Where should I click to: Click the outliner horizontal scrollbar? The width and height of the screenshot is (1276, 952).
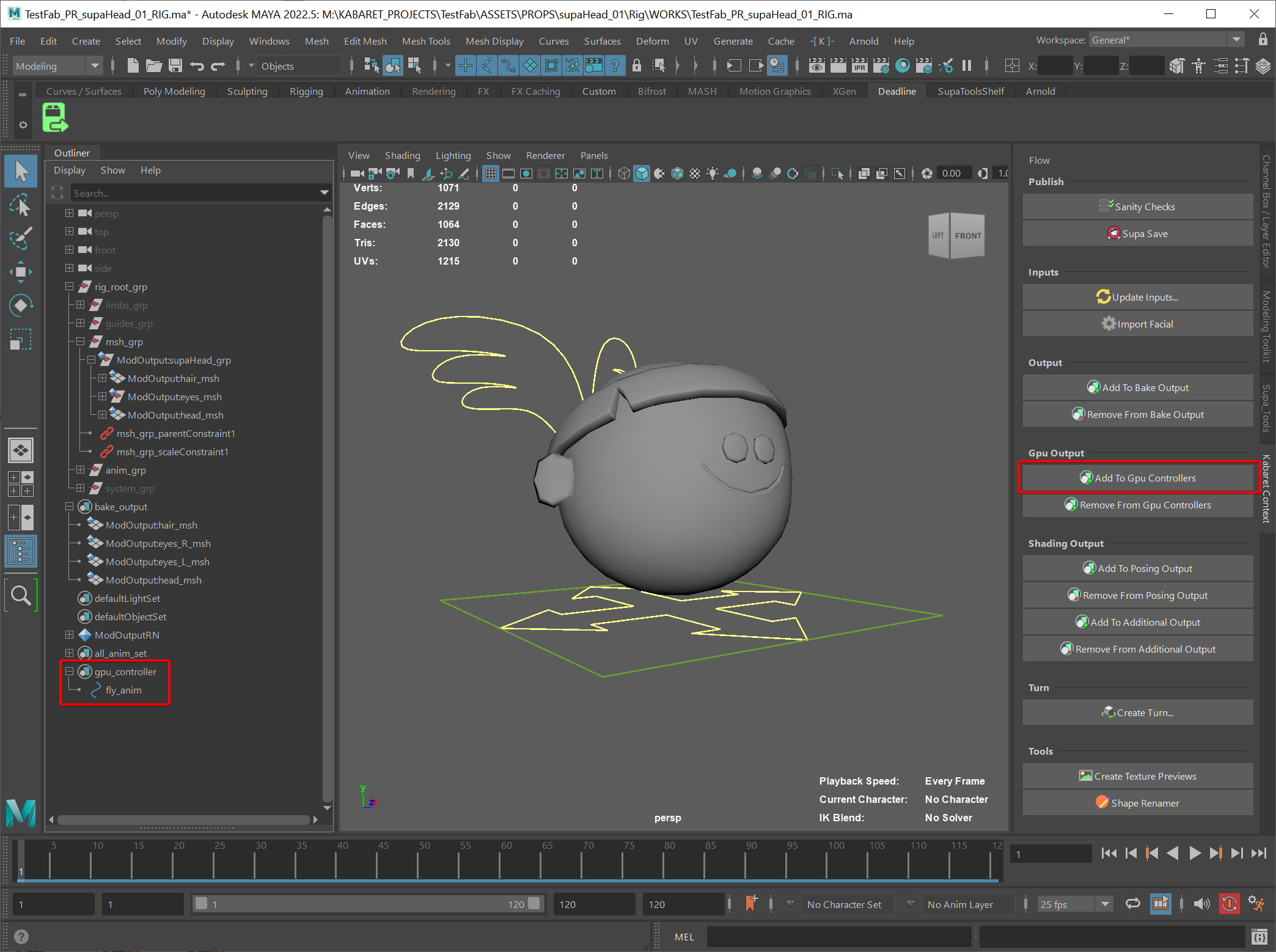pyautogui.click(x=183, y=819)
